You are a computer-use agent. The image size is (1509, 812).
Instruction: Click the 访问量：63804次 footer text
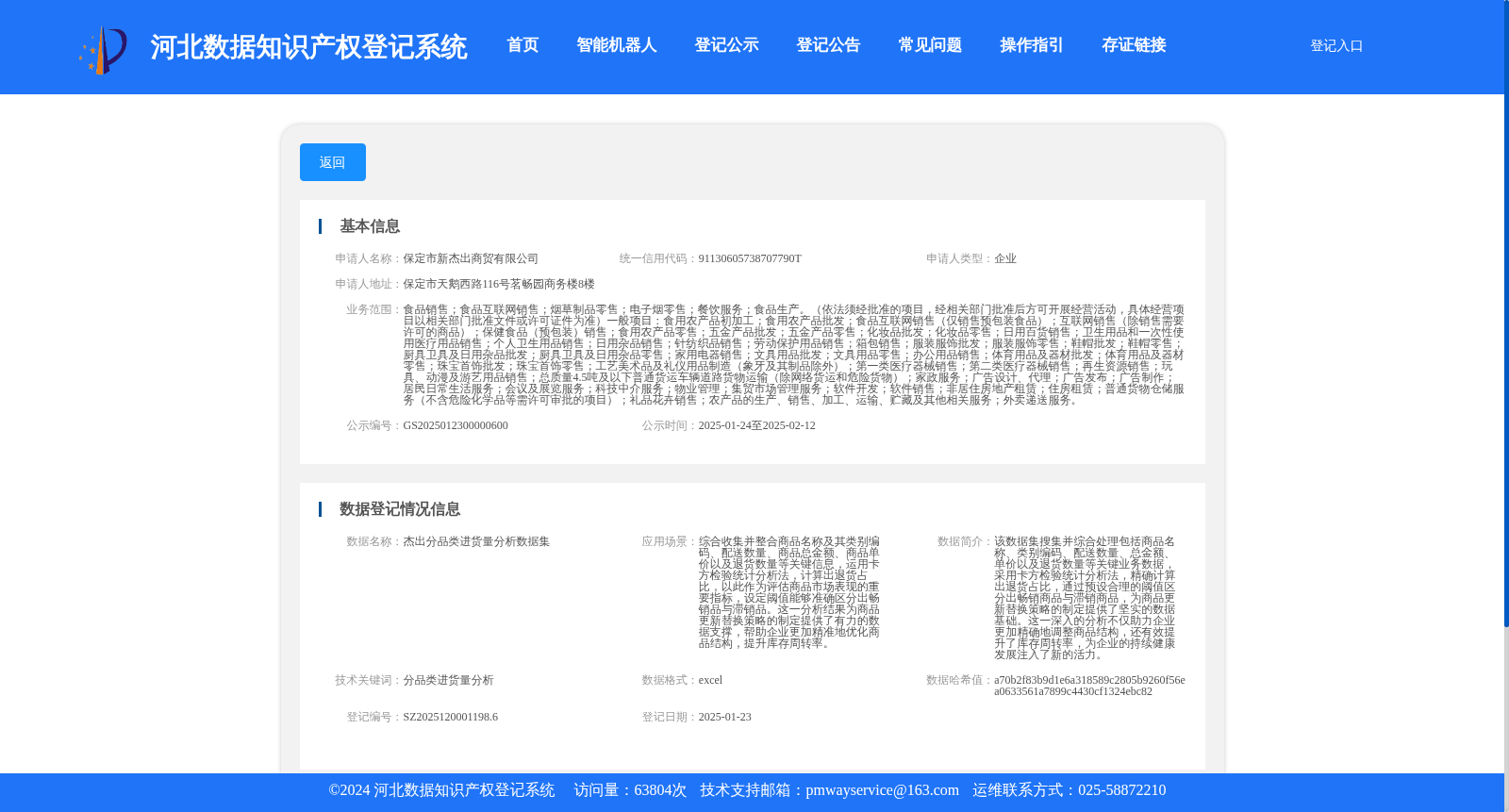pos(630,790)
